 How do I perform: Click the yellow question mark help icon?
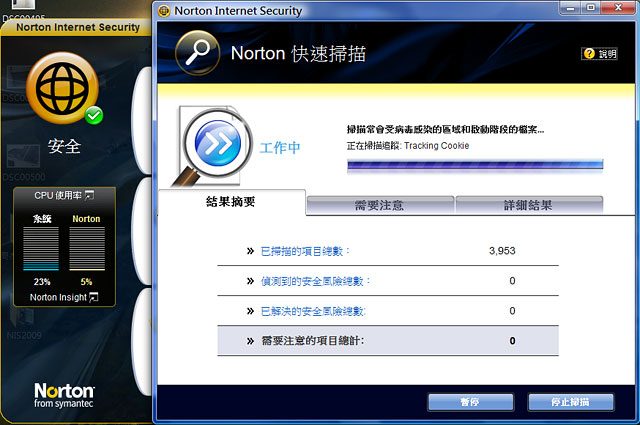(x=589, y=53)
